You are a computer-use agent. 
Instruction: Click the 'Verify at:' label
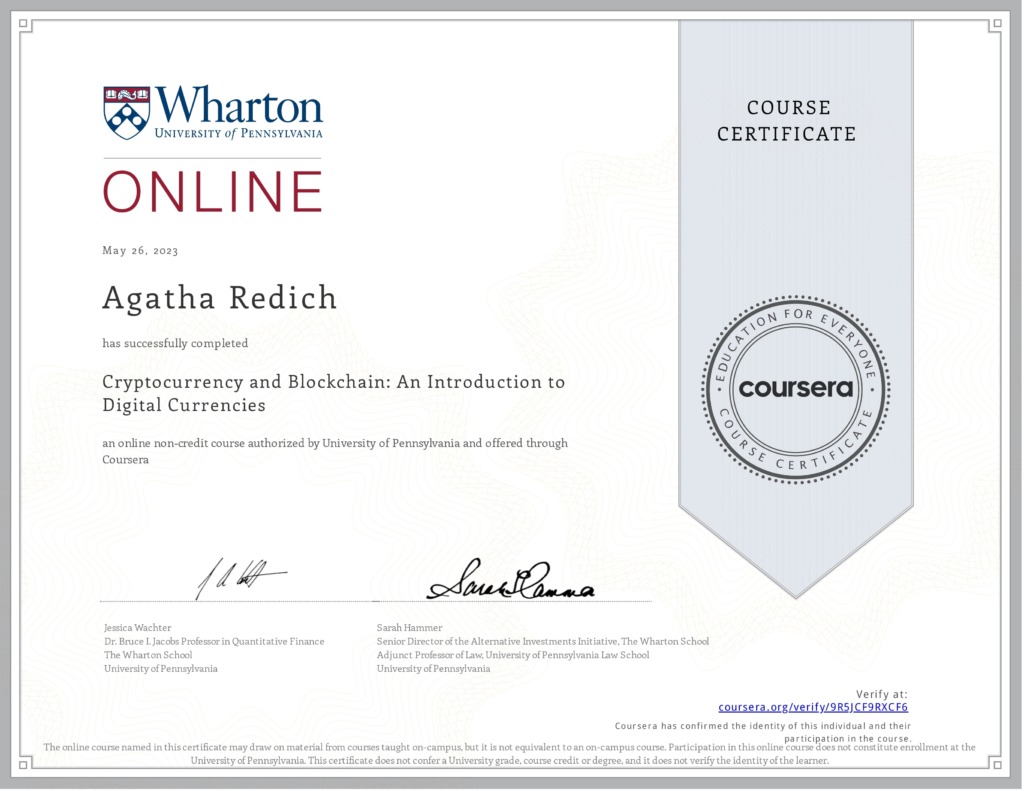(x=882, y=694)
